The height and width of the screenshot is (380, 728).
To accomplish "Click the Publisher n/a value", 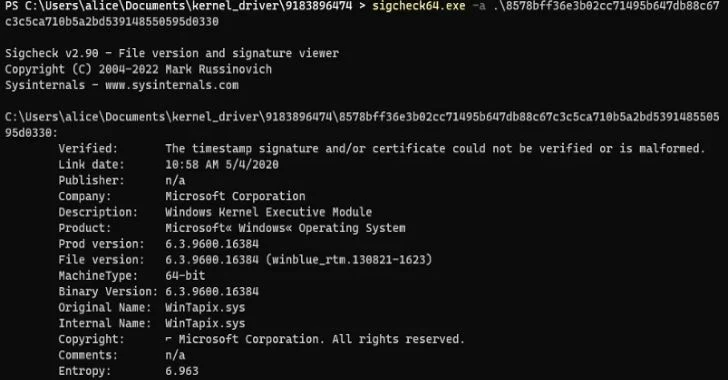I will 175,180.
